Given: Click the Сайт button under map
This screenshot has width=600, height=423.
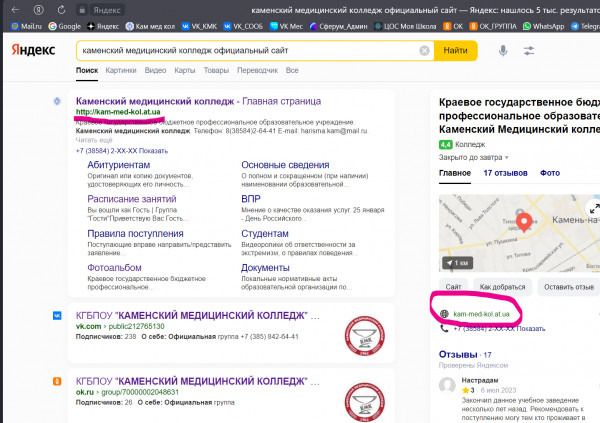Looking at the screenshot, I should pos(453,287).
